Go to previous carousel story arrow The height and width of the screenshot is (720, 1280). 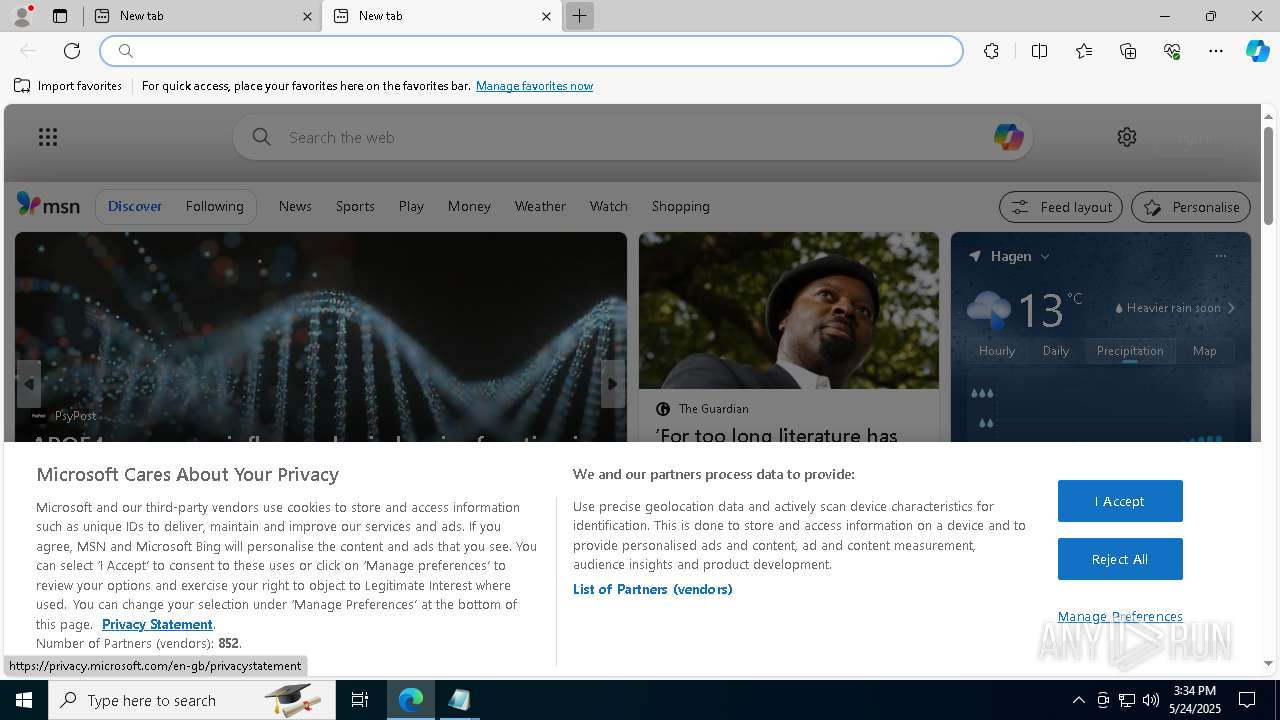29,384
